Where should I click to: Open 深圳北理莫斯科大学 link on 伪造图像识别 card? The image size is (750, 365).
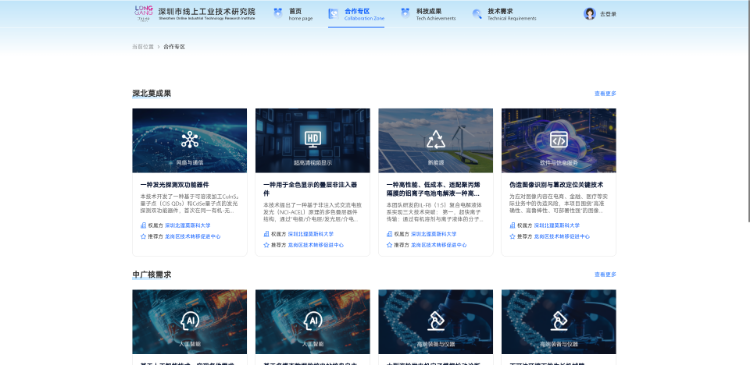[557, 225]
